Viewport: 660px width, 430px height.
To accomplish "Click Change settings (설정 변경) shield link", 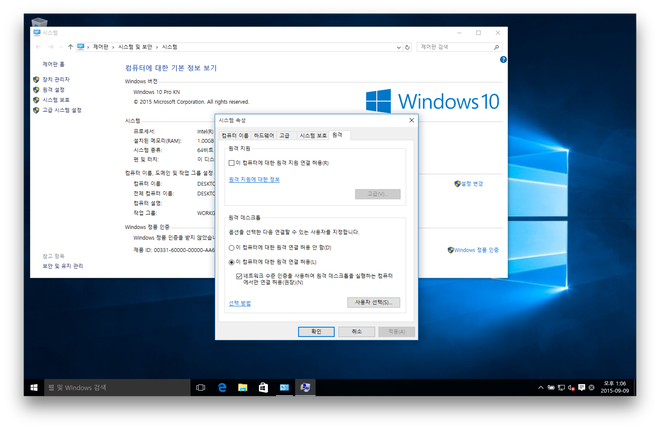I will (468, 184).
